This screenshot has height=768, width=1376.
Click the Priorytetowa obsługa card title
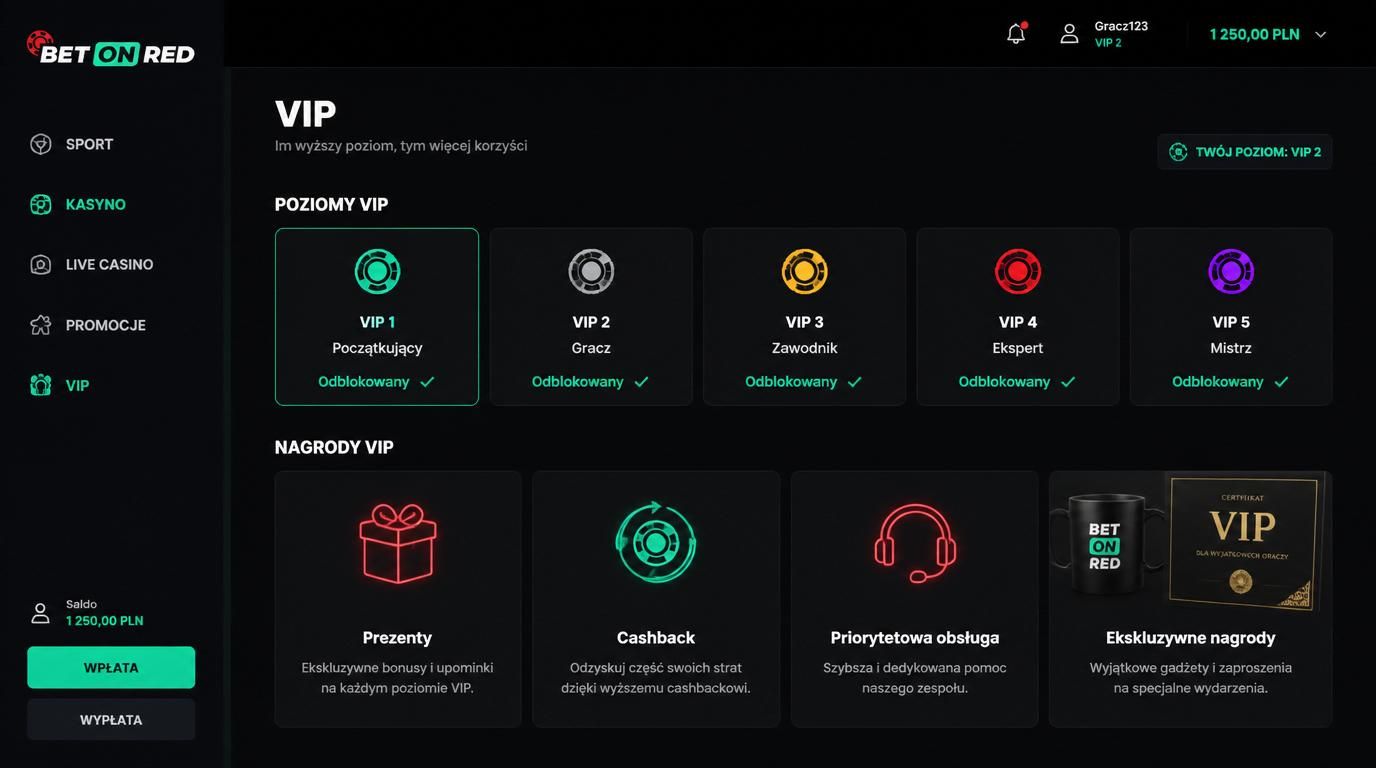coord(915,638)
